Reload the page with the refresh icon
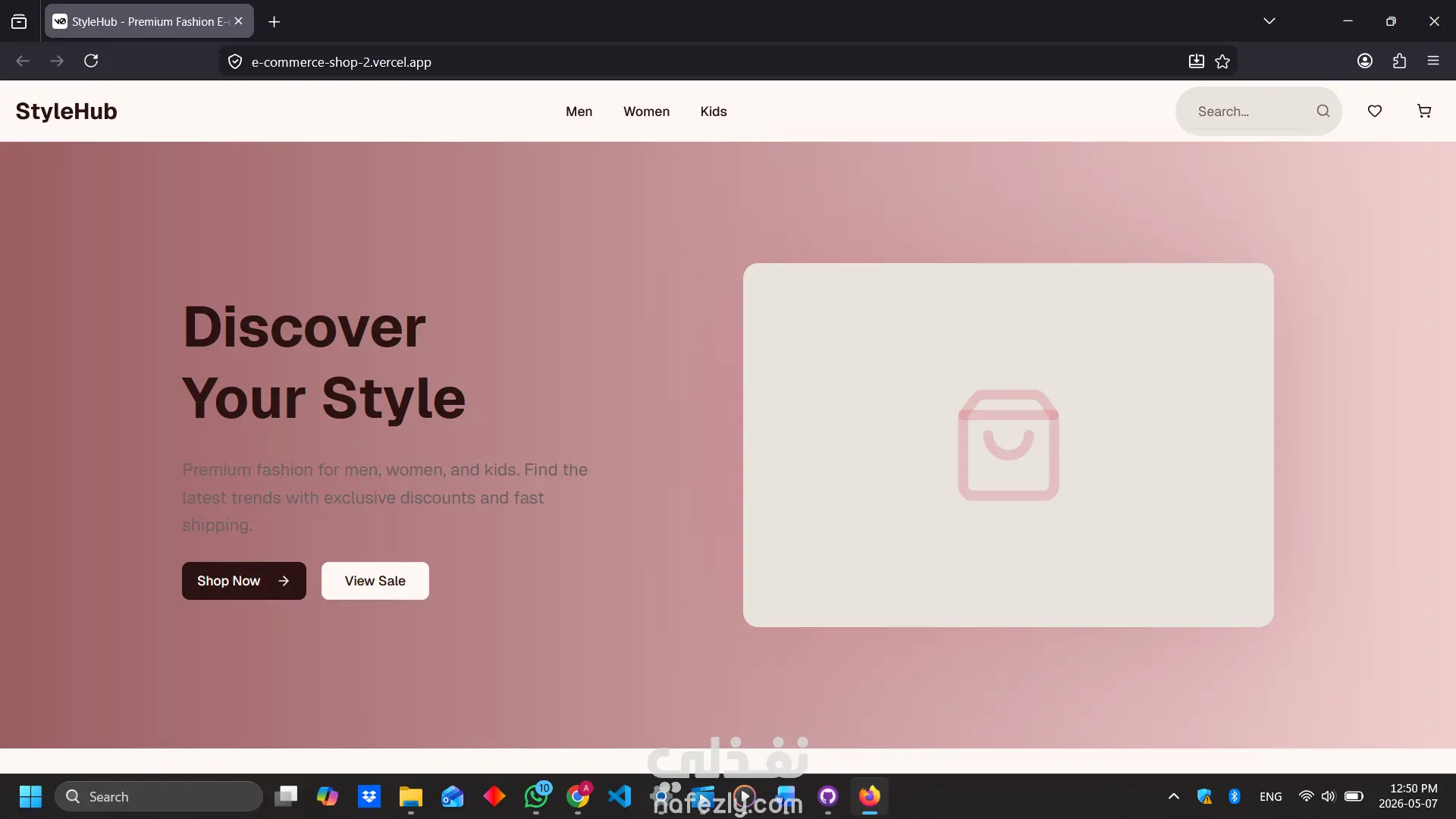The width and height of the screenshot is (1456, 819). click(91, 61)
